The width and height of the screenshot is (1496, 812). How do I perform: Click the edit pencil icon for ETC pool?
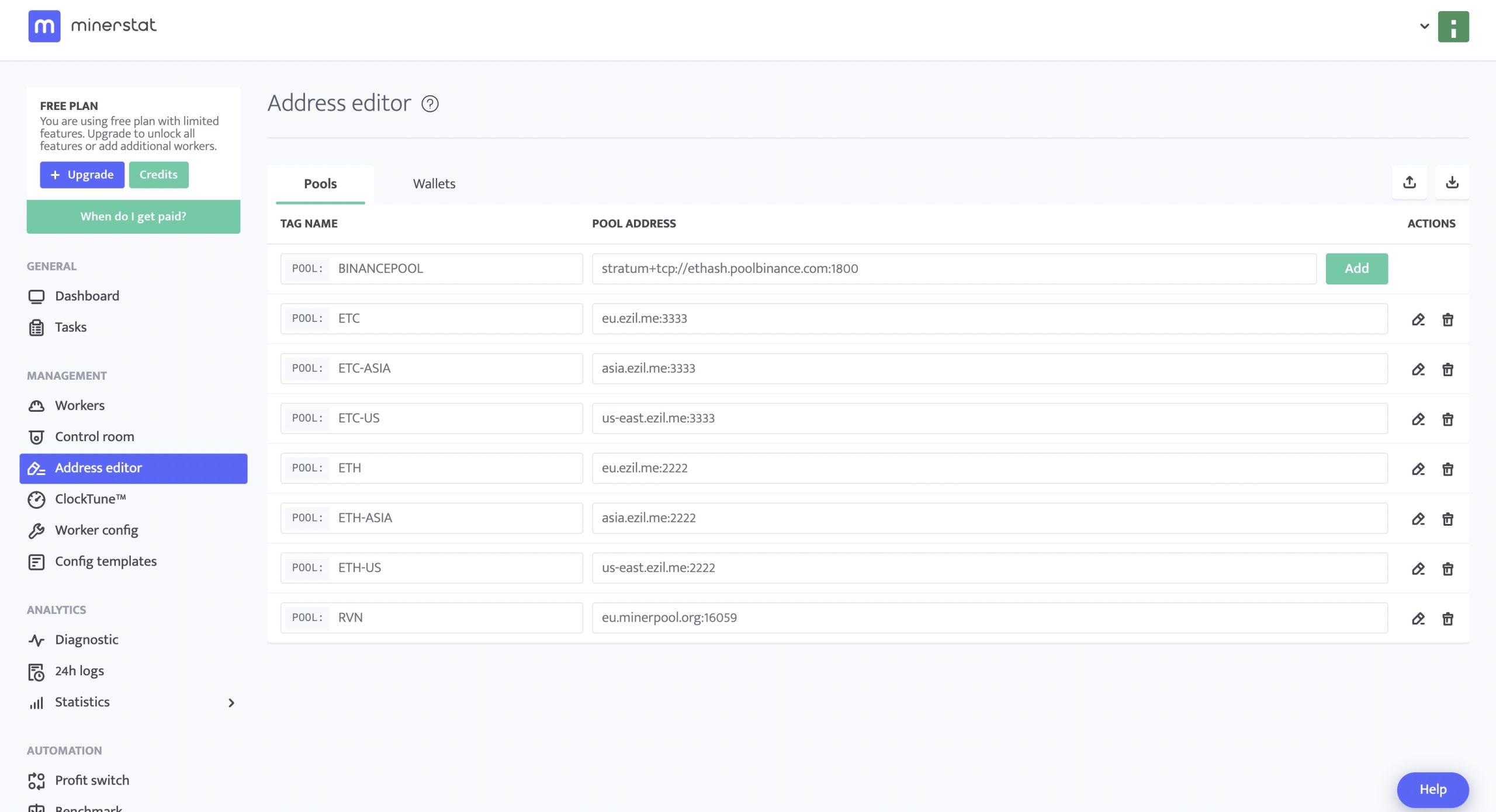[x=1418, y=319]
